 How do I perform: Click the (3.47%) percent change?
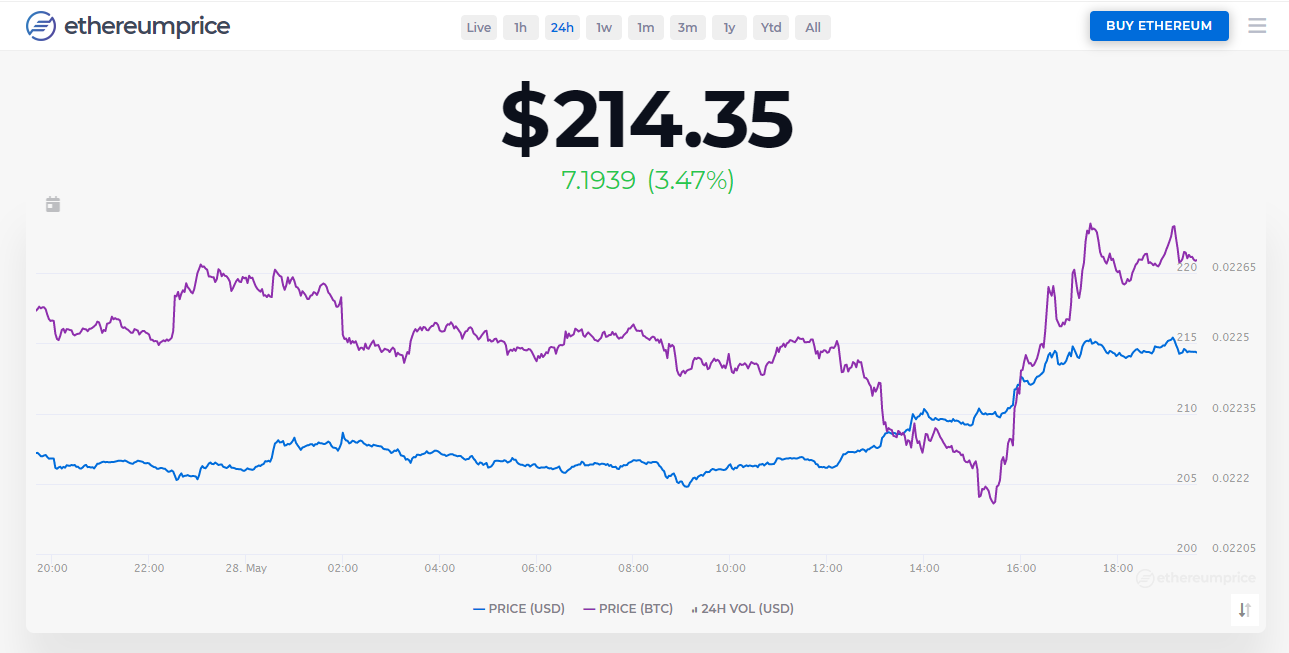coord(691,180)
